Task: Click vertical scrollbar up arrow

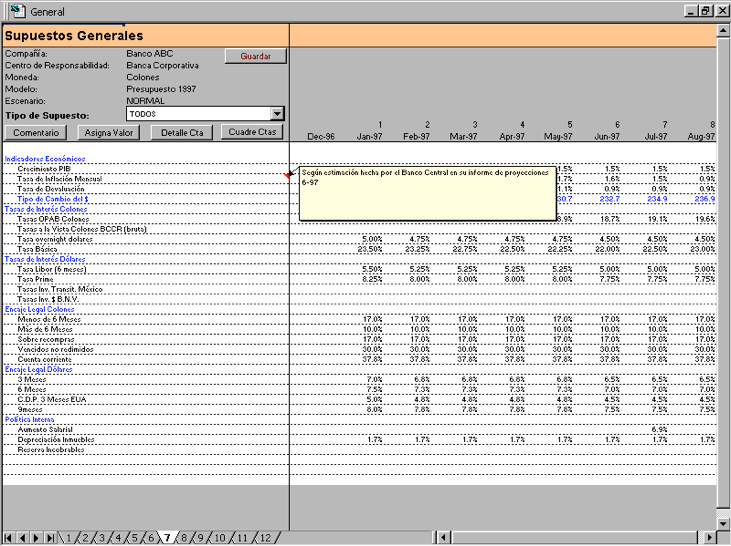Action: pyautogui.click(x=723, y=31)
